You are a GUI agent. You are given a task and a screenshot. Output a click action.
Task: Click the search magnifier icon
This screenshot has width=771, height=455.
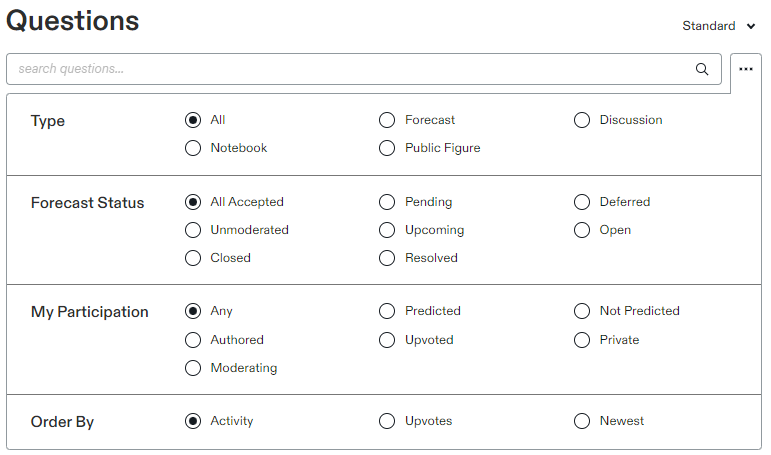pyautogui.click(x=702, y=70)
